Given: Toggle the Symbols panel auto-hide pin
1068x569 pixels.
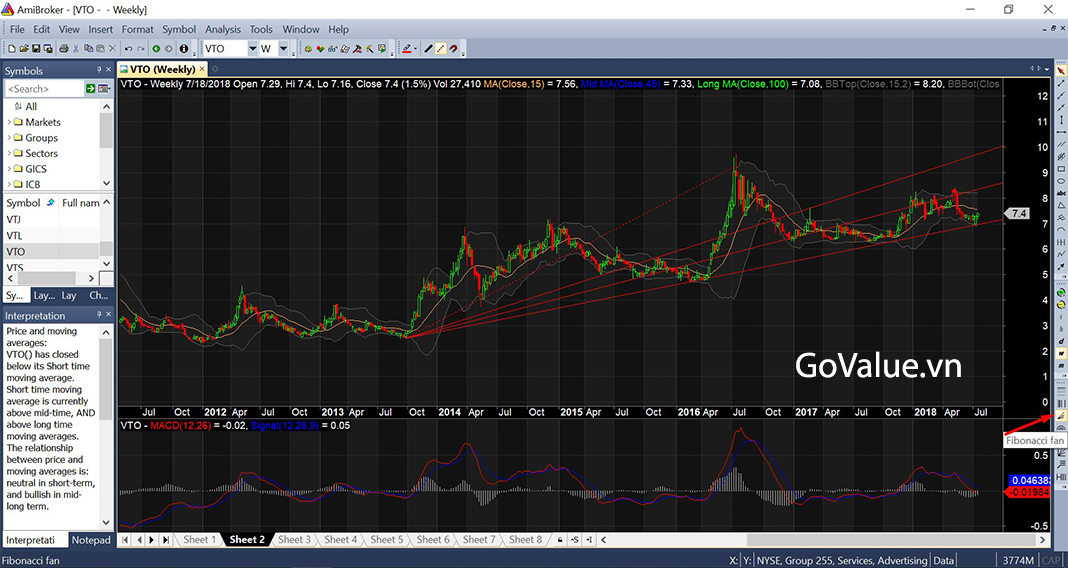Looking at the screenshot, I should click(99, 70).
